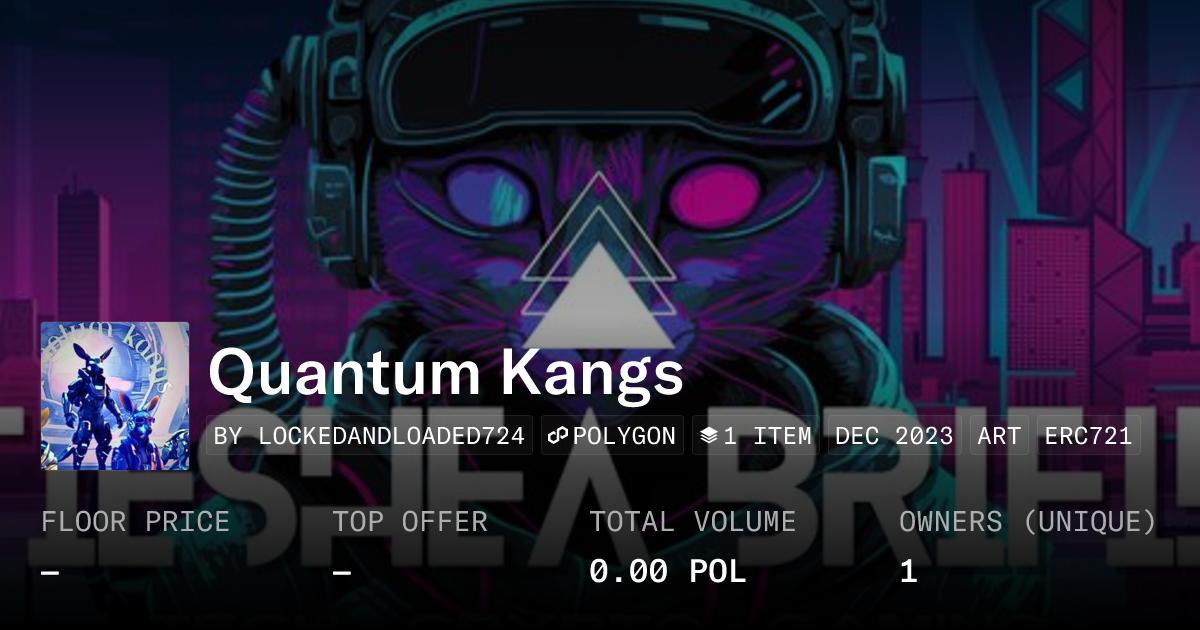Click the Polygon chain link icon

(559, 436)
